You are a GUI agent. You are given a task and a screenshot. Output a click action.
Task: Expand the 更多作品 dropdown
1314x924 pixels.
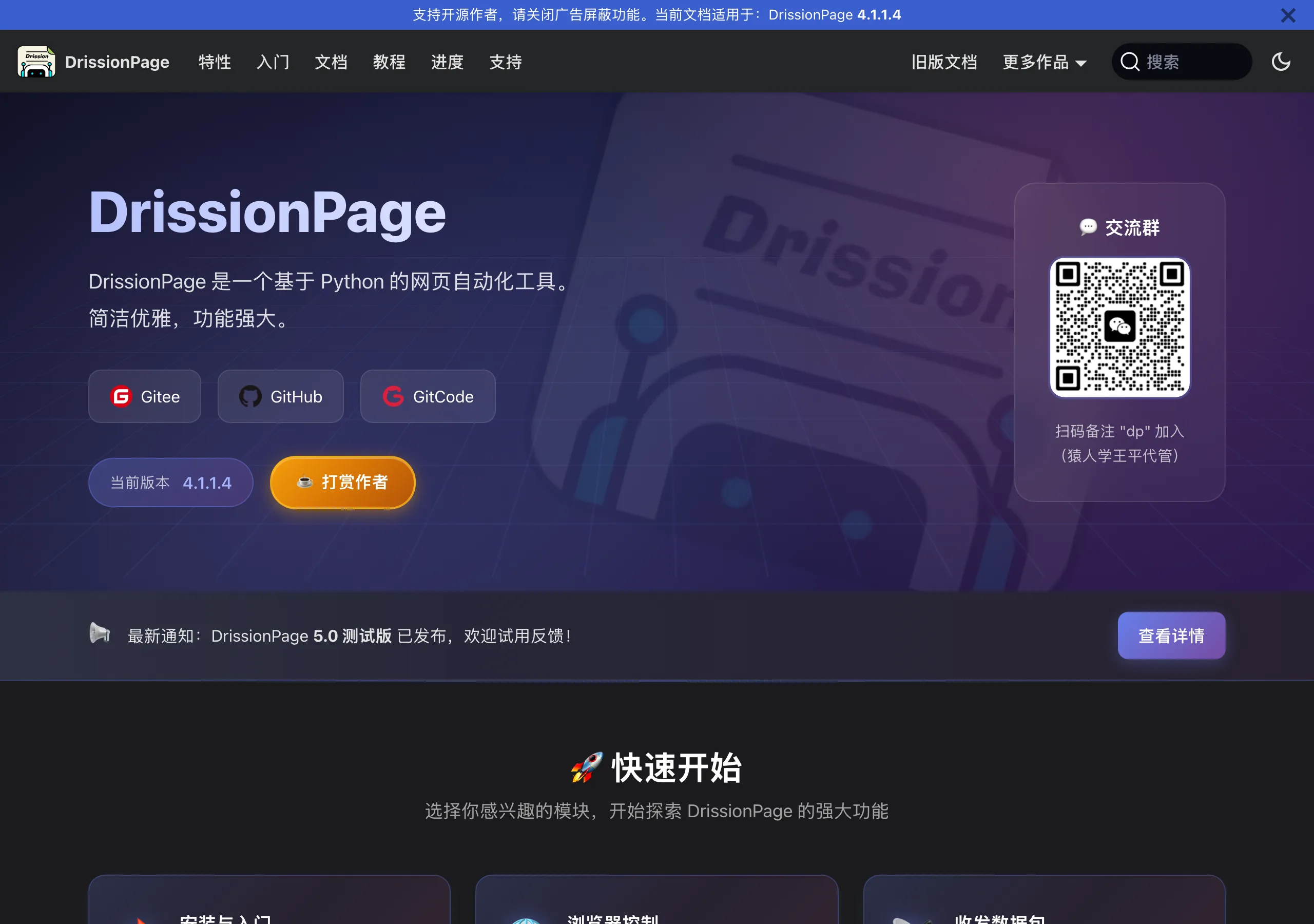pos(1045,62)
